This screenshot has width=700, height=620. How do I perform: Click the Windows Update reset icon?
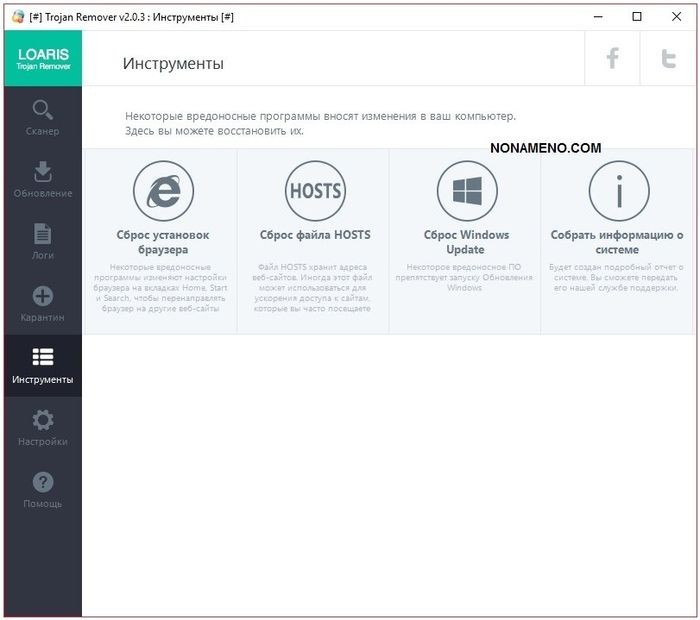466,190
